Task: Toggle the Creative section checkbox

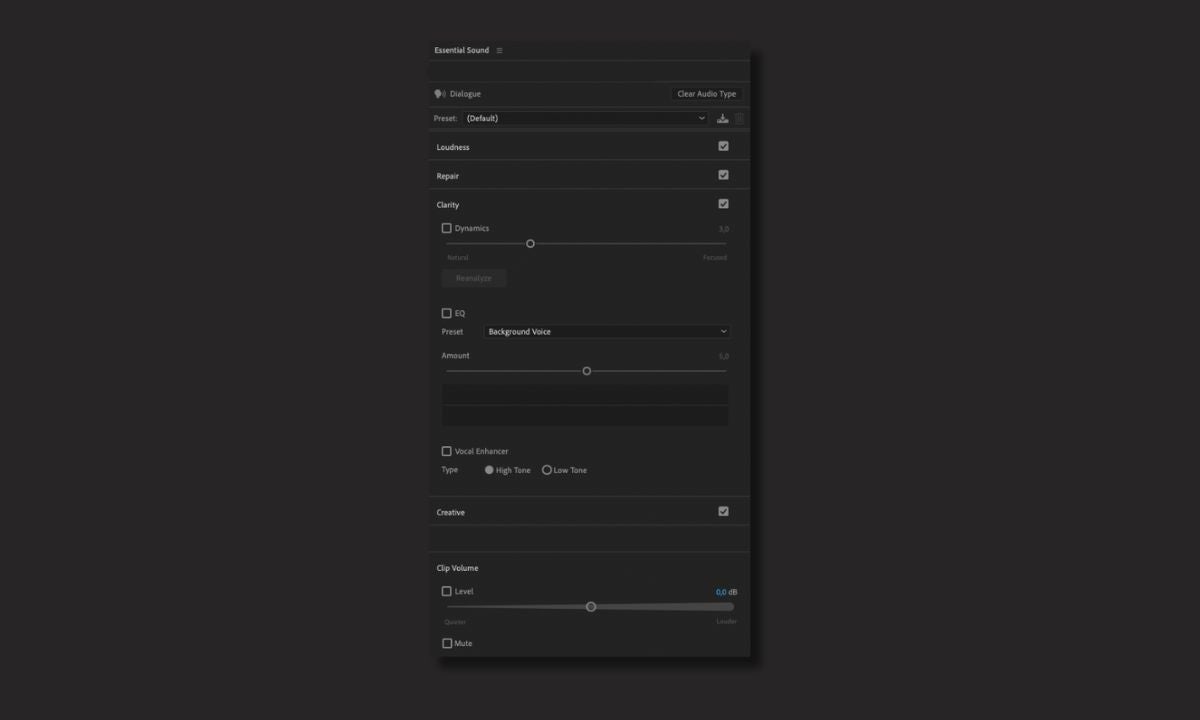Action: 723,511
